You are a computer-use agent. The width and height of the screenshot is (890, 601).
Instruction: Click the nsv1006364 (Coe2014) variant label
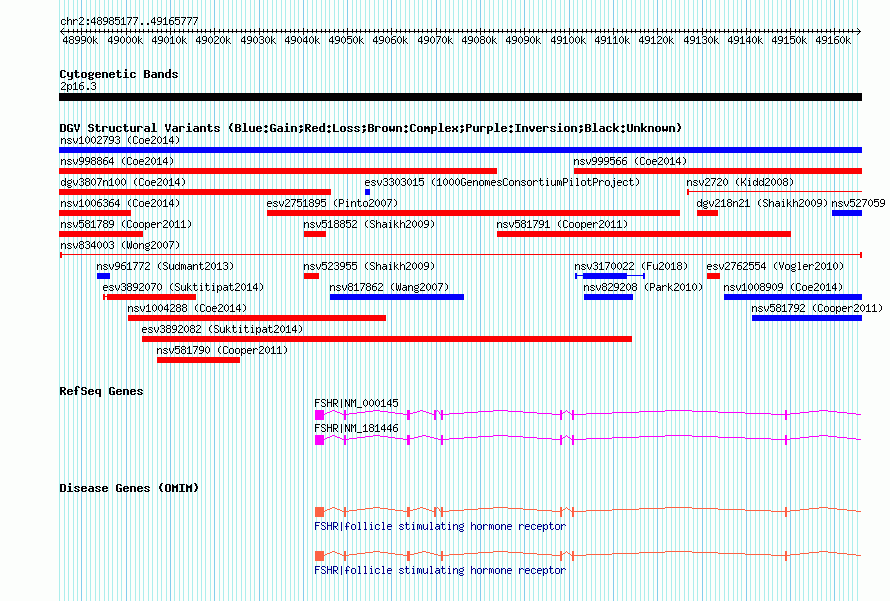(x=119, y=203)
